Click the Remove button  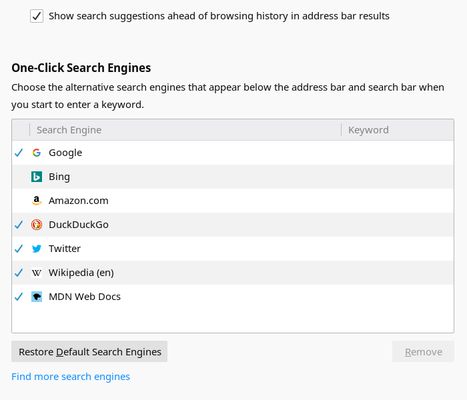[x=423, y=352]
